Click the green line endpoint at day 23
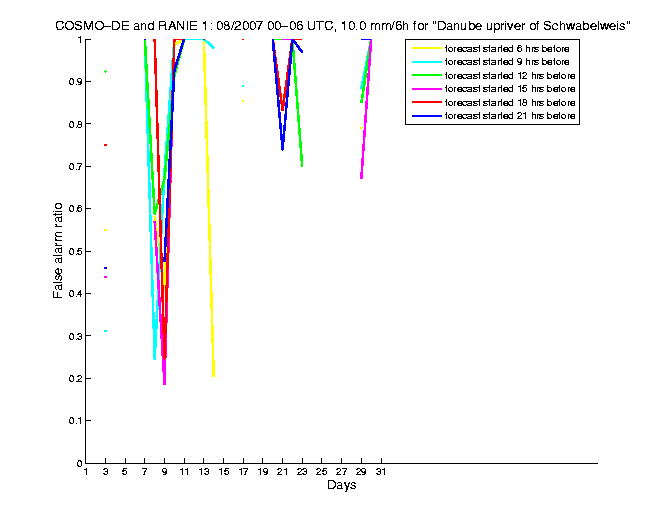This screenshot has height=520, width=660. coord(302,165)
